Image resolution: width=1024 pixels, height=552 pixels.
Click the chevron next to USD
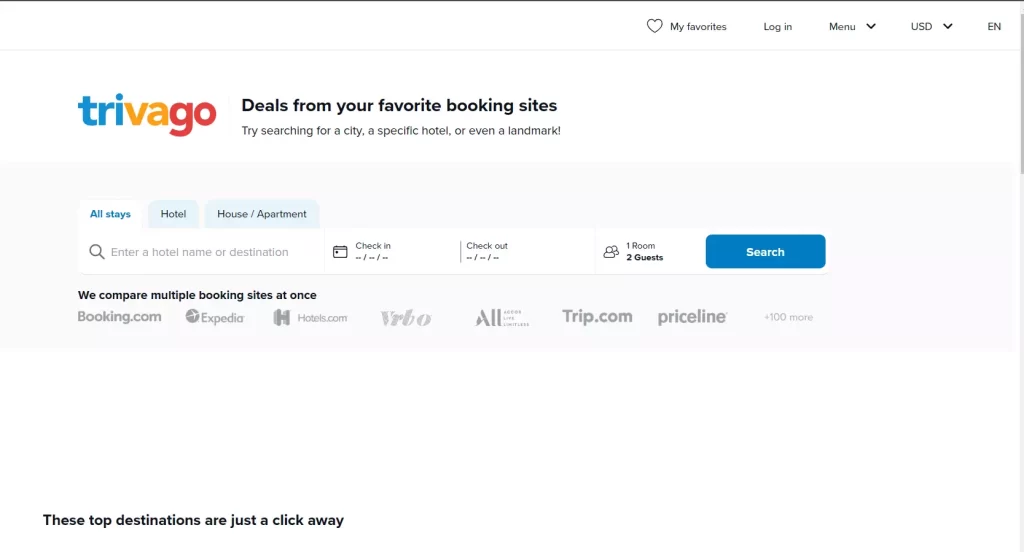tap(948, 26)
